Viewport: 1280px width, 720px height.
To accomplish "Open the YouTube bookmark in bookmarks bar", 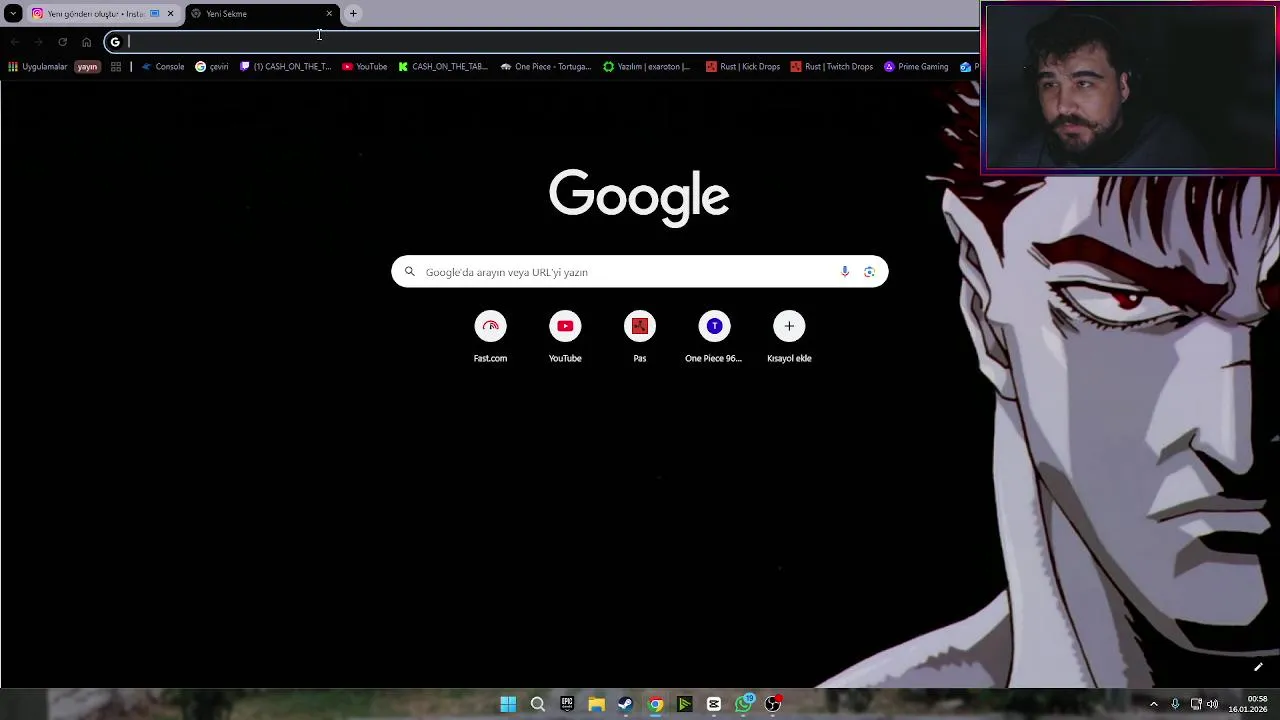I will tap(364, 67).
